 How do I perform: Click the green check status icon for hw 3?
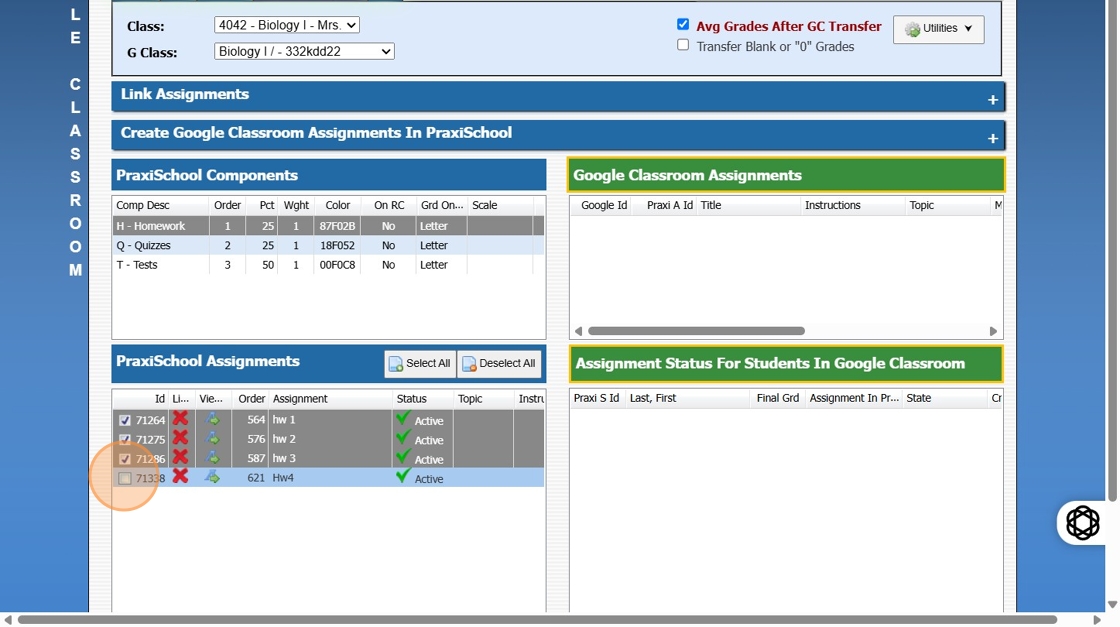click(x=403, y=457)
